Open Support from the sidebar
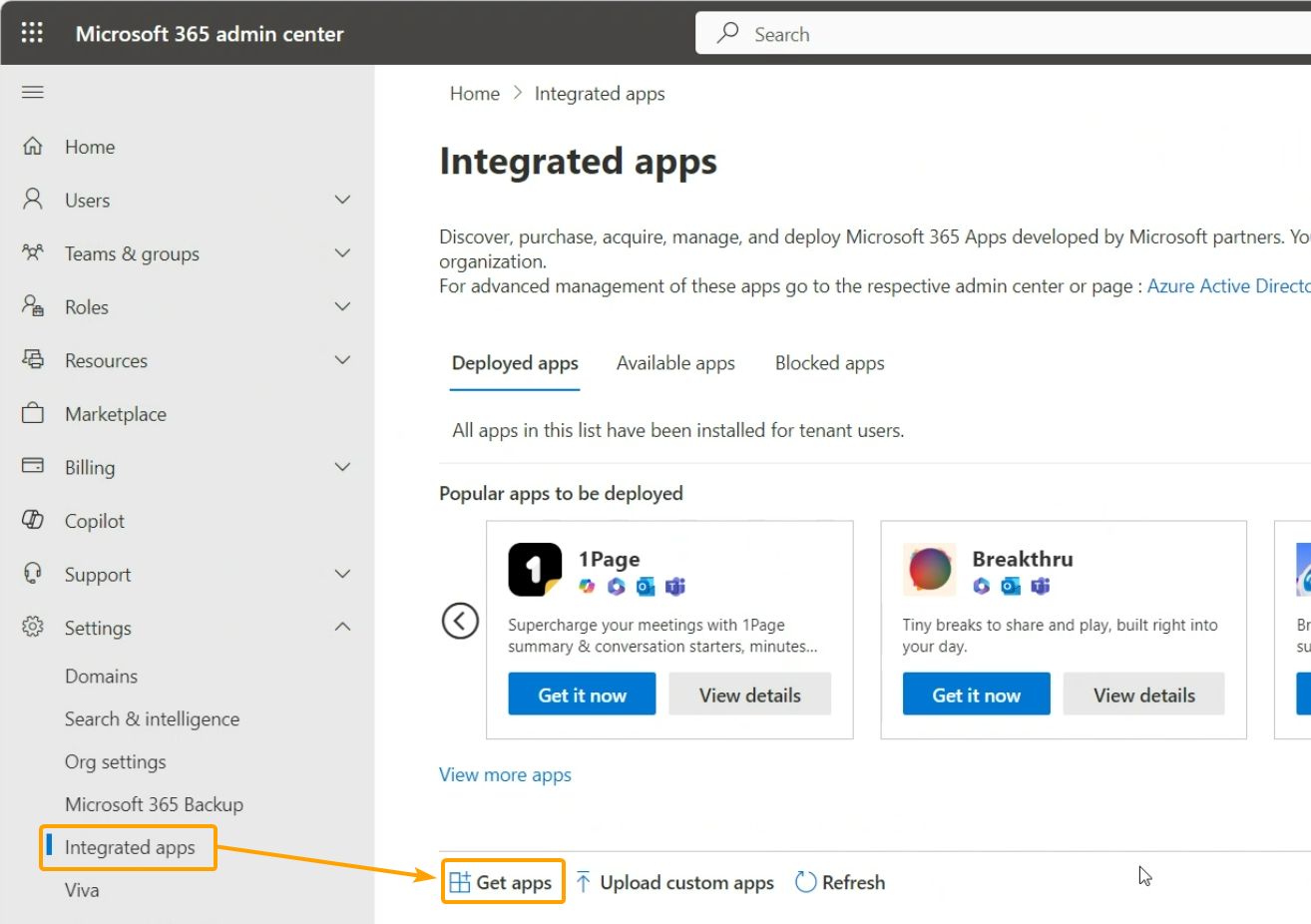 [x=98, y=574]
